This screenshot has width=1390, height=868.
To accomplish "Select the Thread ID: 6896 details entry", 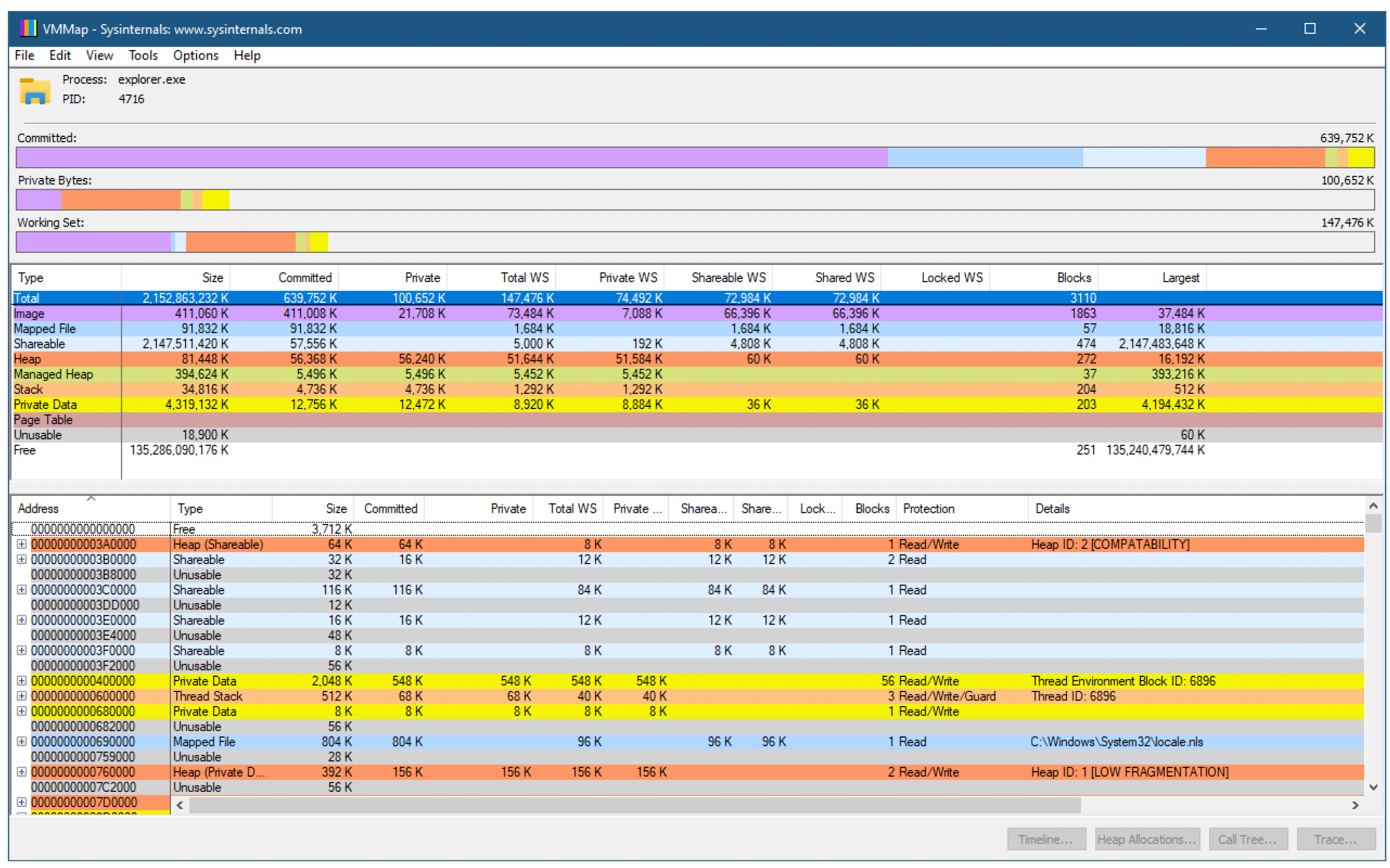I will point(1073,696).
